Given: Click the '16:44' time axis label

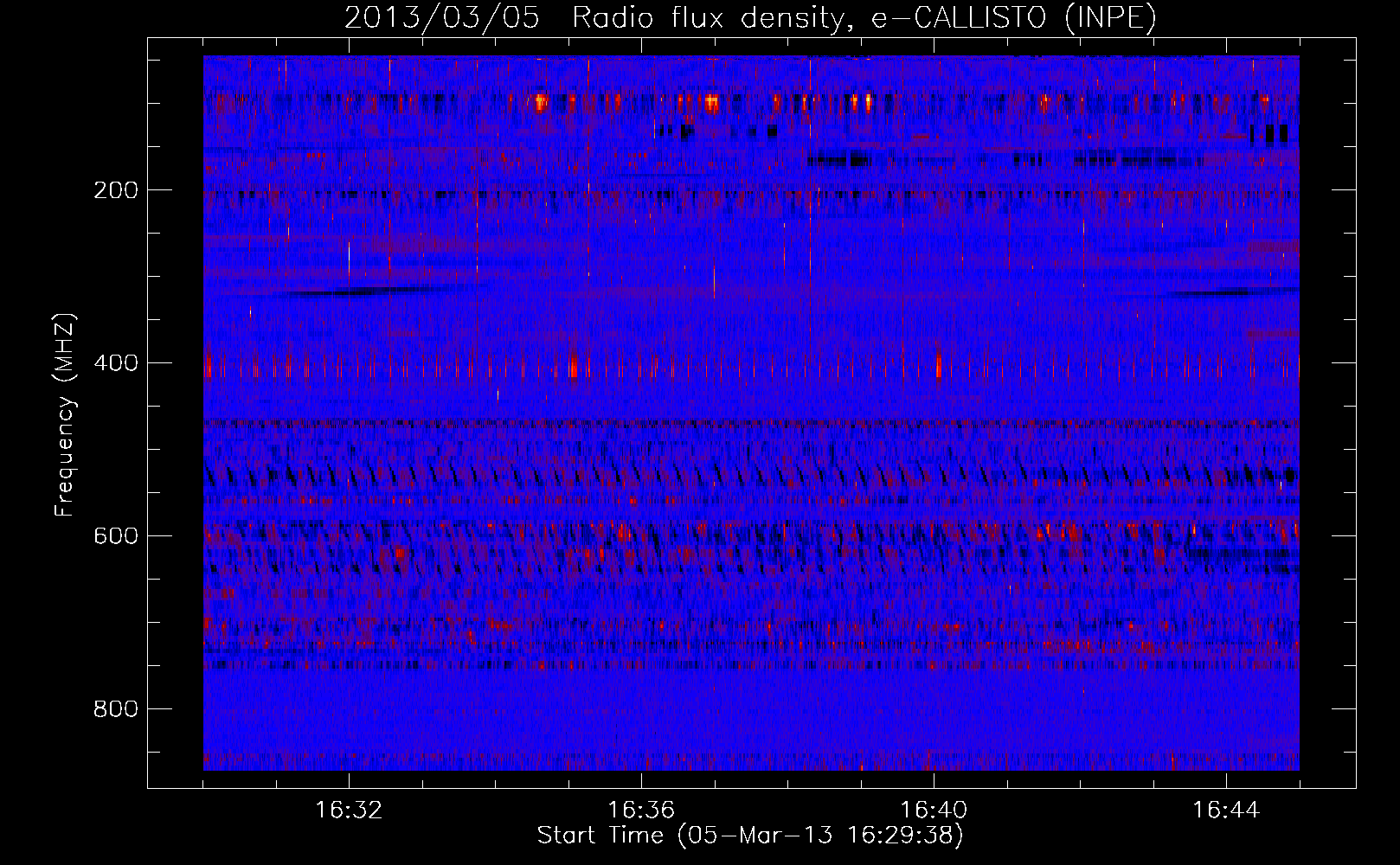Looking at the screenshot, I should click(1226, 811).
